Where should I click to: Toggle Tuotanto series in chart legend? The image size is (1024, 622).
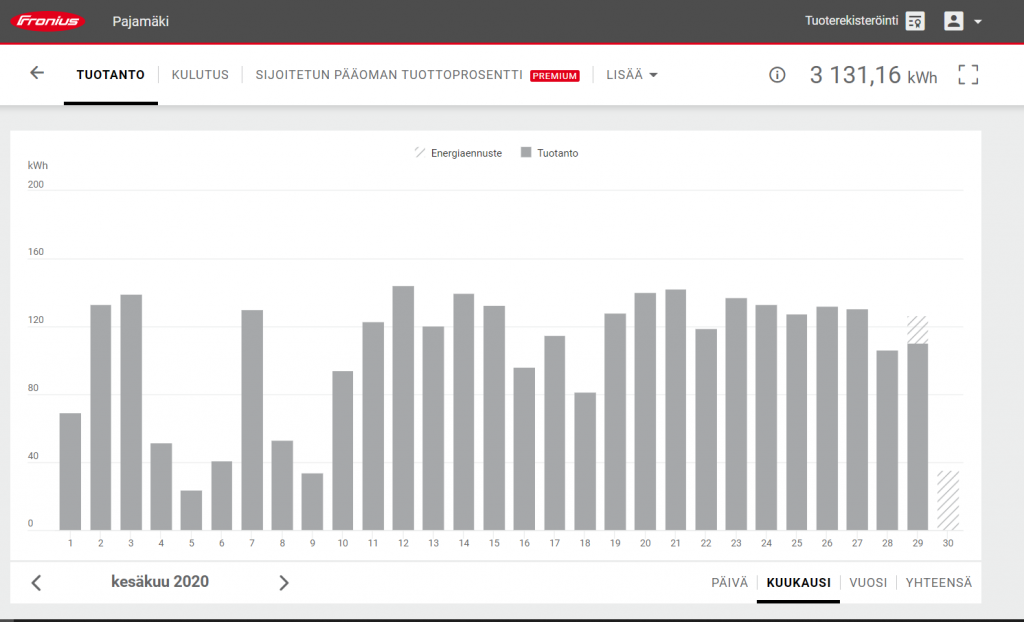click(x=550, y=153)
